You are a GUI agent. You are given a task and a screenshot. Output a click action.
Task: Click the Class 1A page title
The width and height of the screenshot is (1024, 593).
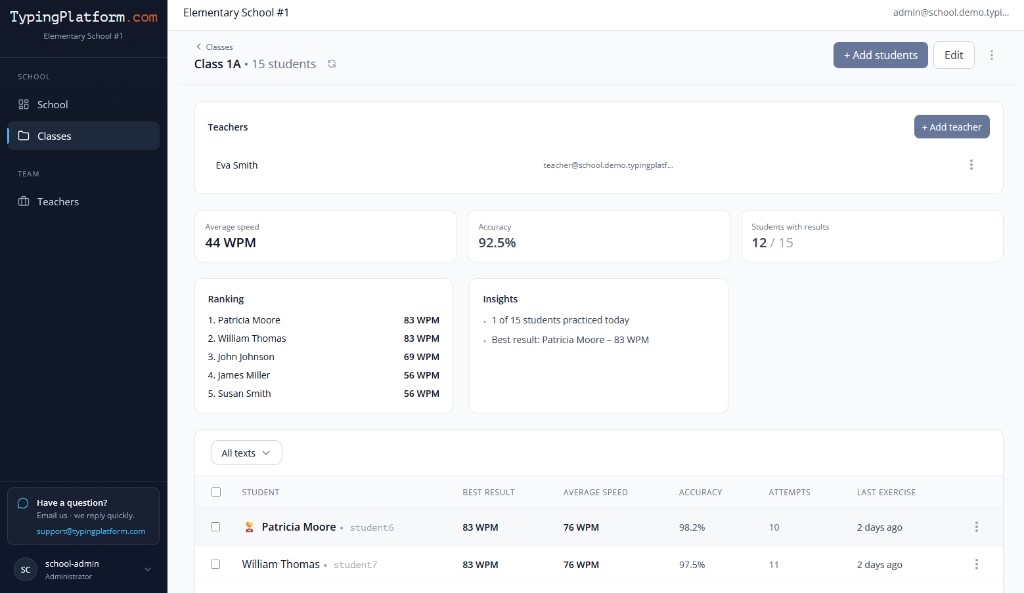[x=217, y=64]
